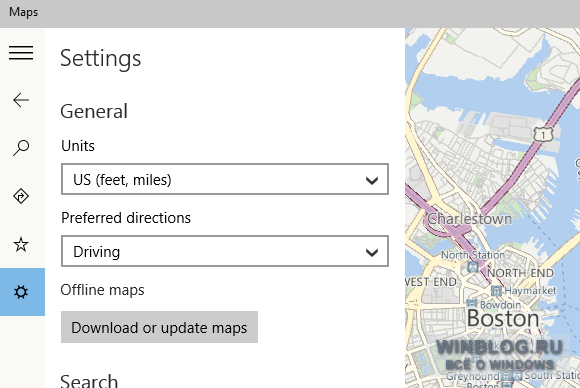Click the NORTH END neighborhood label
This screenshot has width=580, height=388.
pyautogui.click(x=520, y=273)
